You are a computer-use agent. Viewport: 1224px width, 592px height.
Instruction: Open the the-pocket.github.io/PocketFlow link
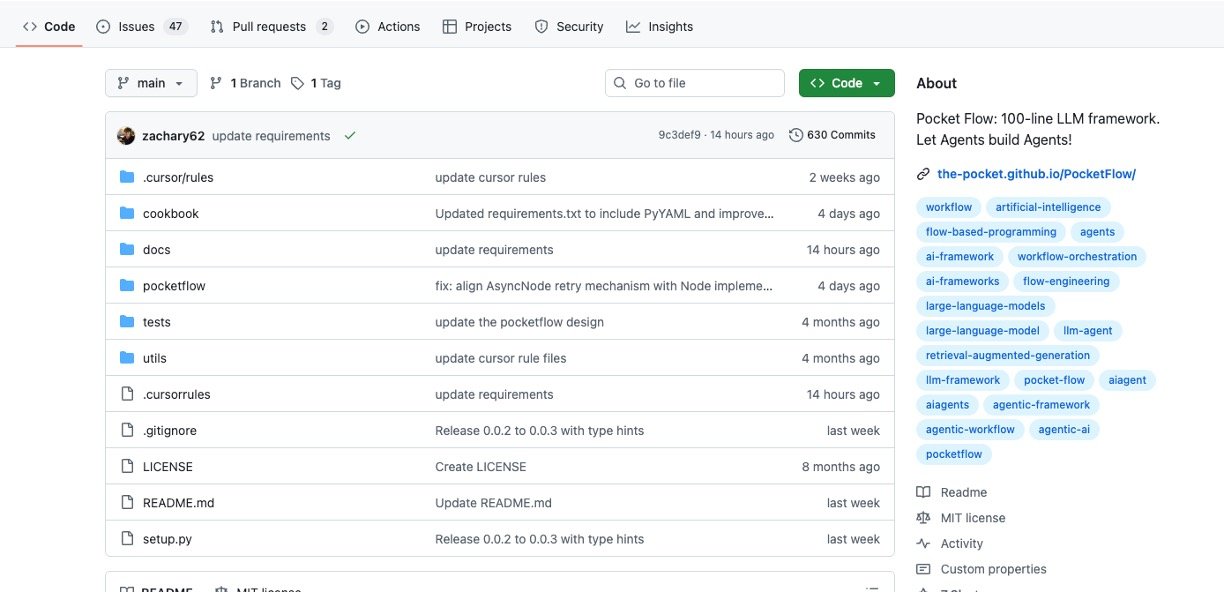pos(1036,174)
